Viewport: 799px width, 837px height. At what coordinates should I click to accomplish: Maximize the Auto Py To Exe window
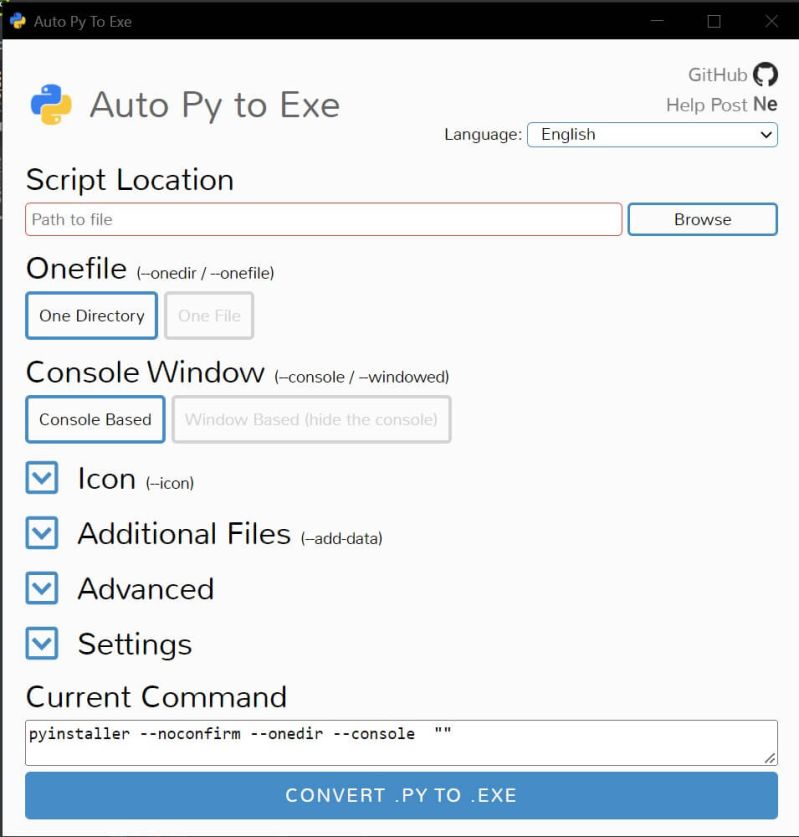pyautogui.click(x=714, y=21)
